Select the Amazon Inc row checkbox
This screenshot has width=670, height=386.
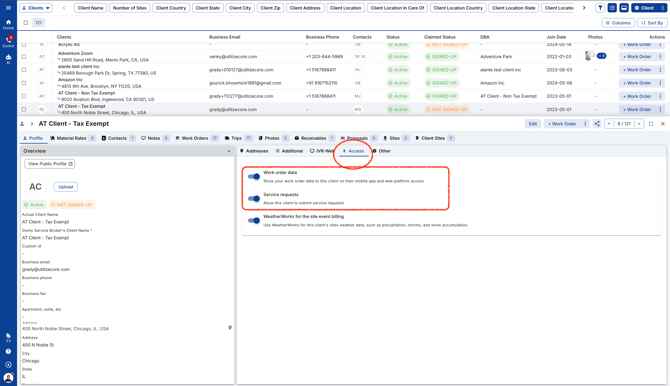click(24, 83)
